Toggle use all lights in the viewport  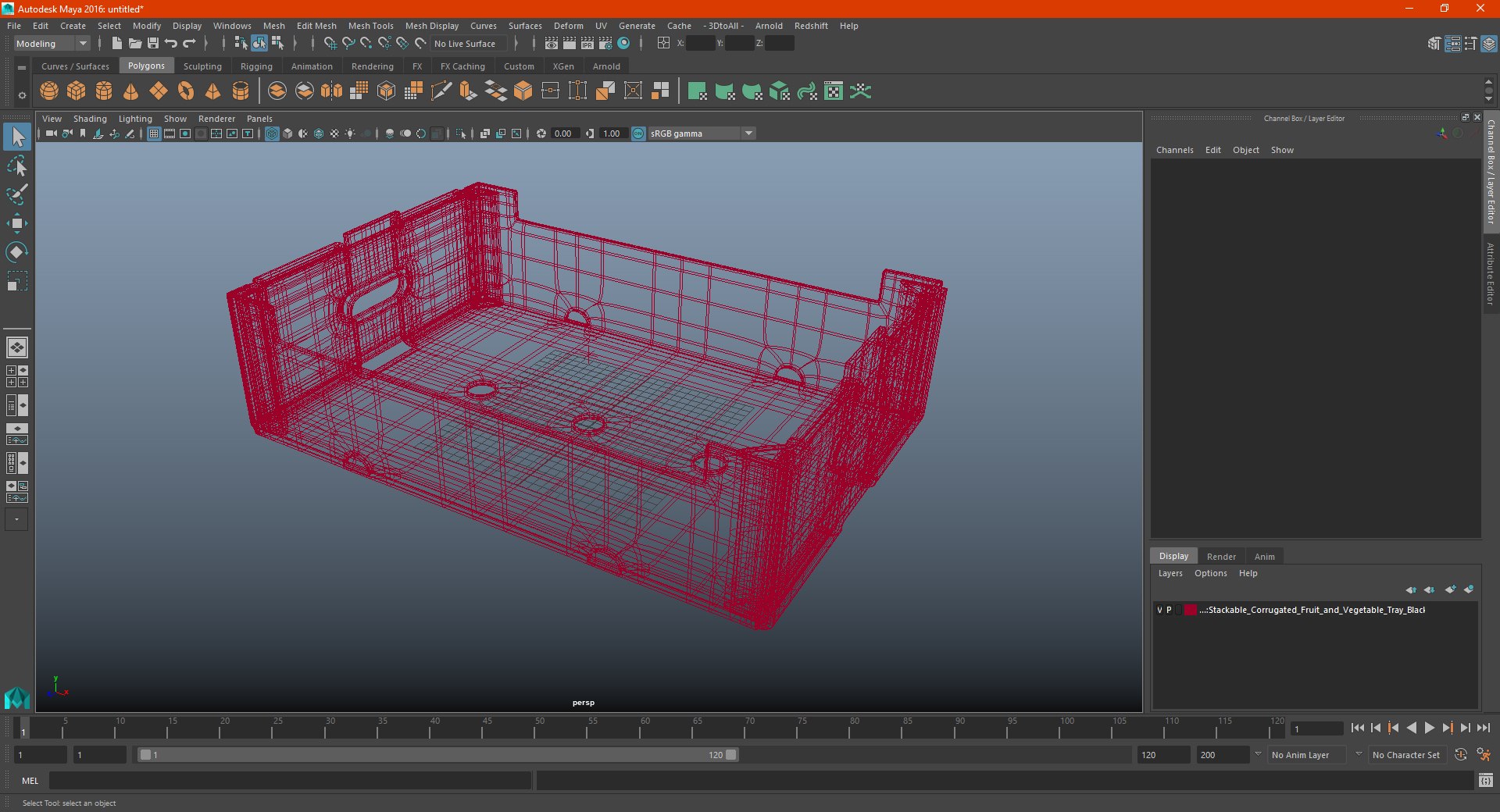(x=350, y=134)
